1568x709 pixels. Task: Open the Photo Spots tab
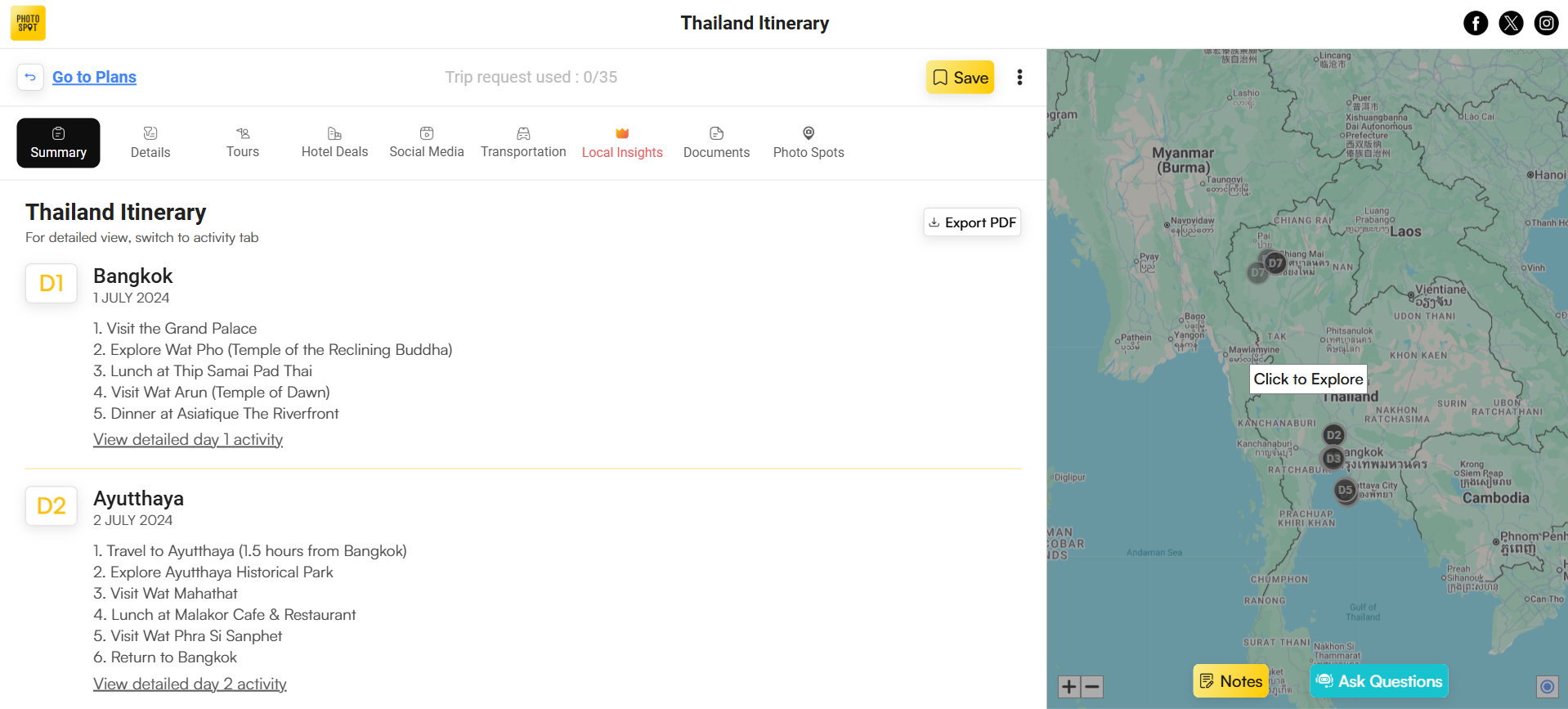pyautogui.click(x=809, y=143)
